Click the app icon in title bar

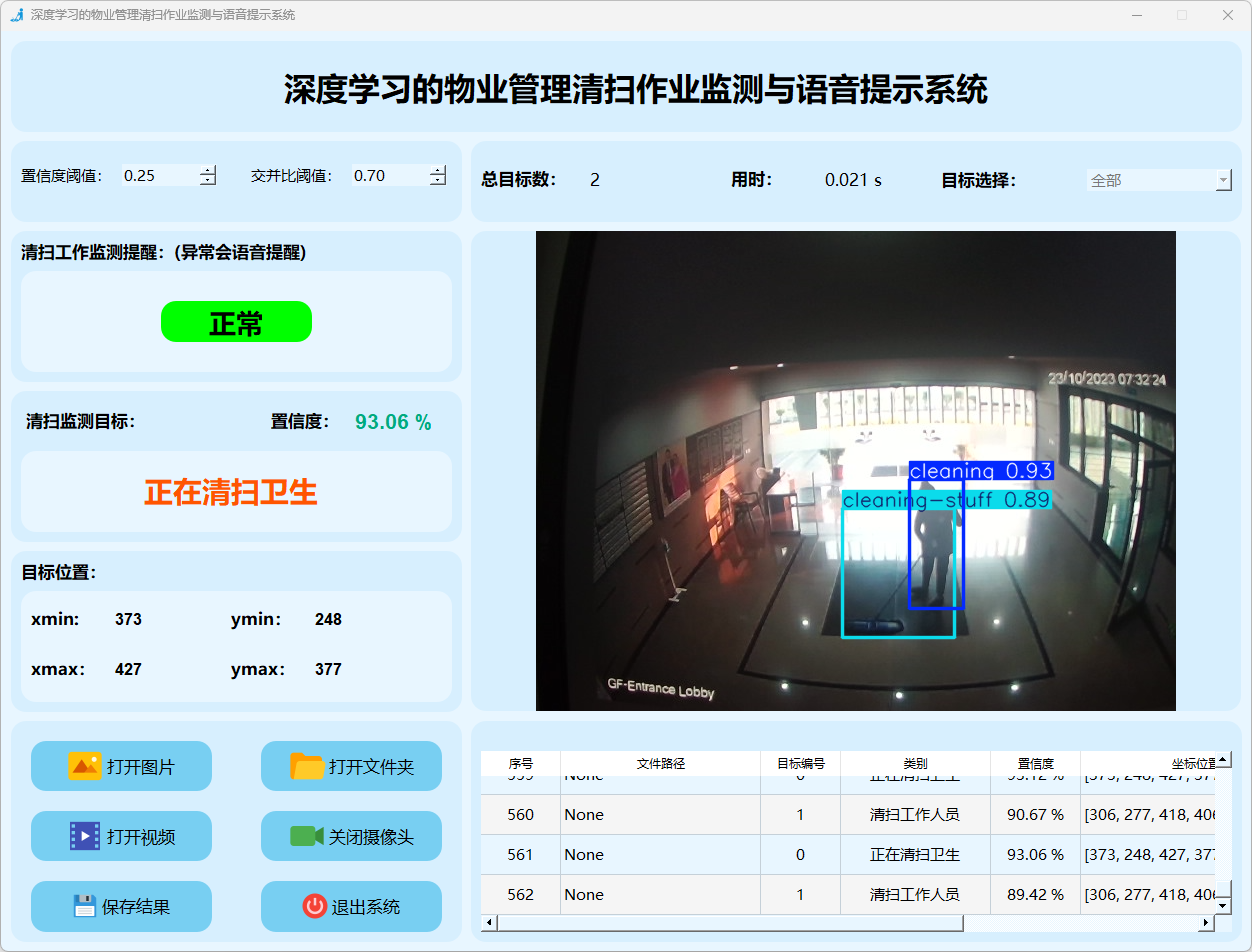click(x=16, y=15)
